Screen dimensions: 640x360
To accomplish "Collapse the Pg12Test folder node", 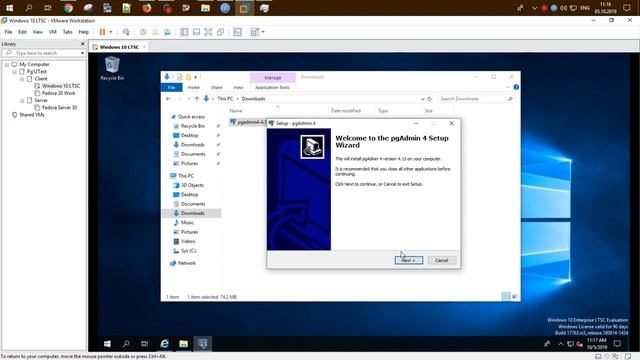I will click(14, 72).
